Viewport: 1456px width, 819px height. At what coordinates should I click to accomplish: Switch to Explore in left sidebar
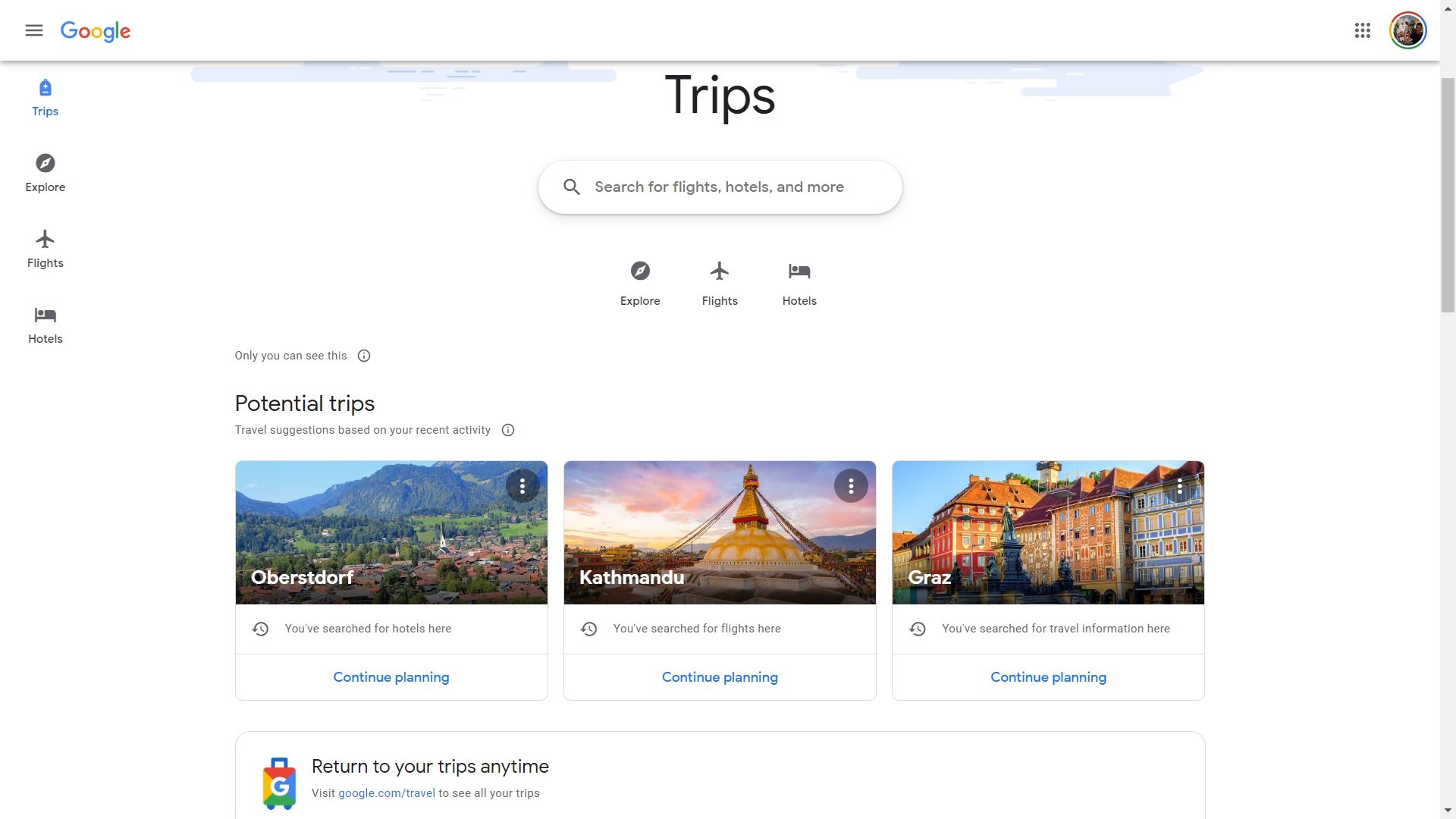(x=45, y=173)
